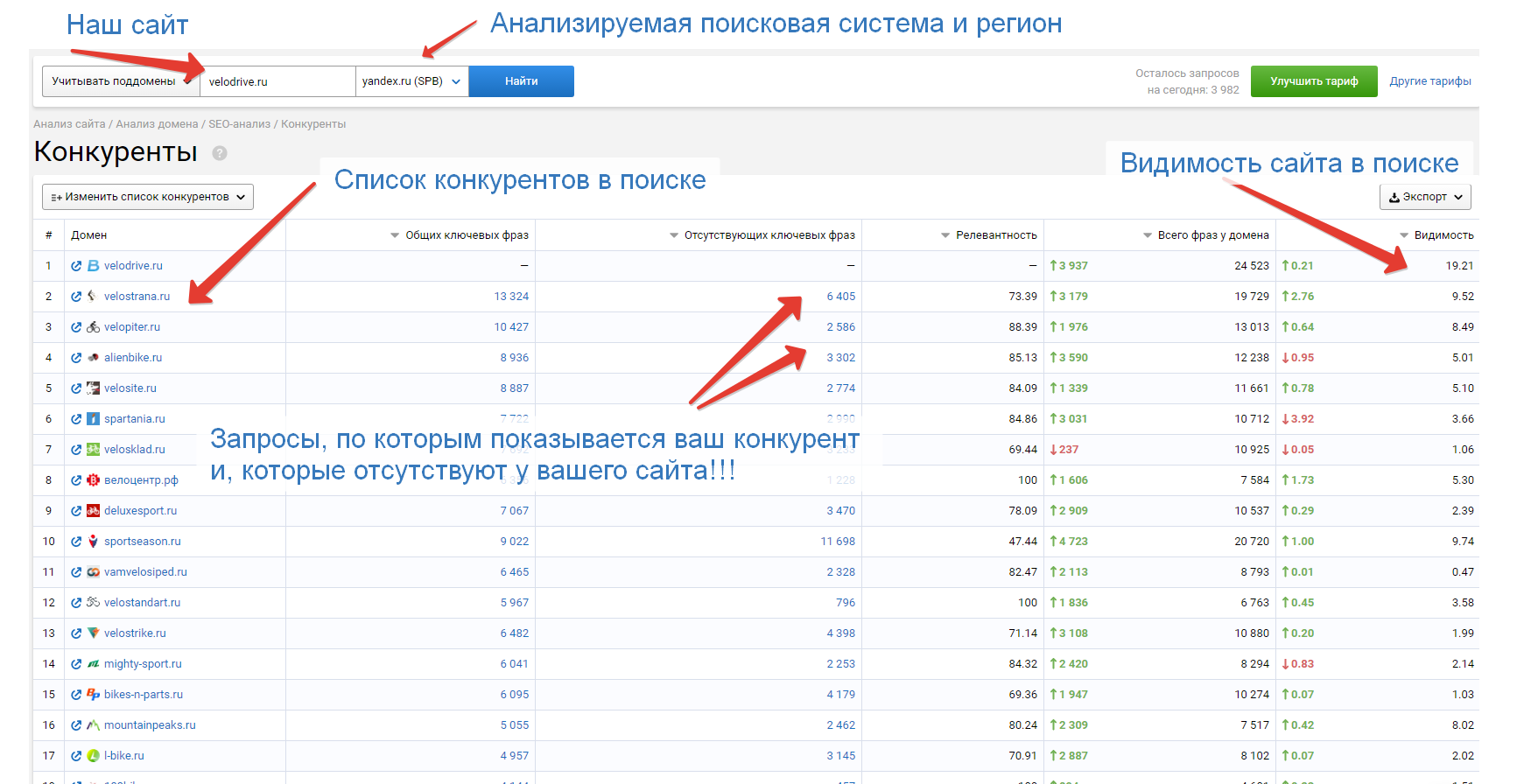Sort by Отсутствующих ключевых фраз column
1524x784 pixels.
click(762, 235)
